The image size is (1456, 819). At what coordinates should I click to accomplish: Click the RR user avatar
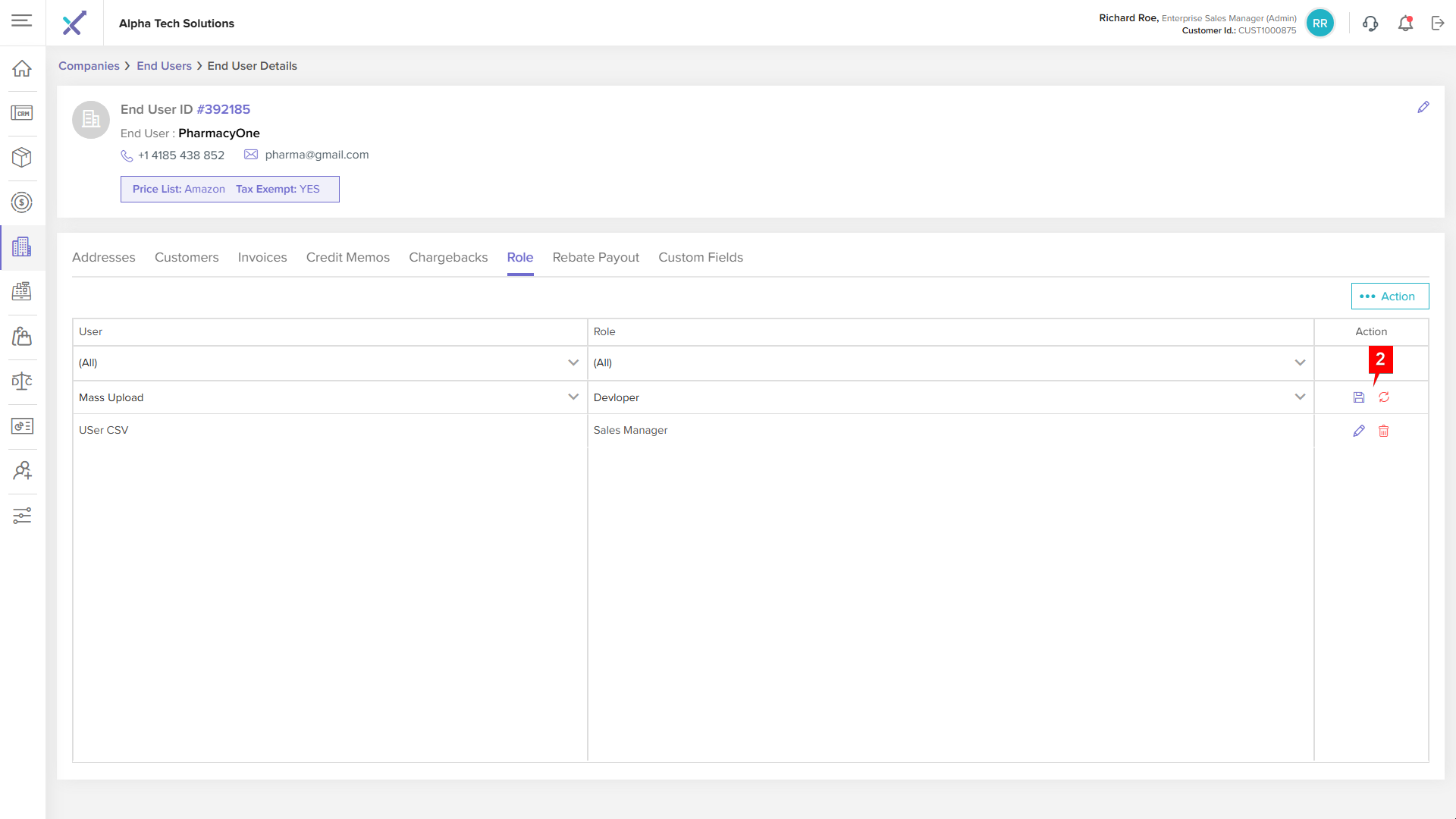point(1319,24)
